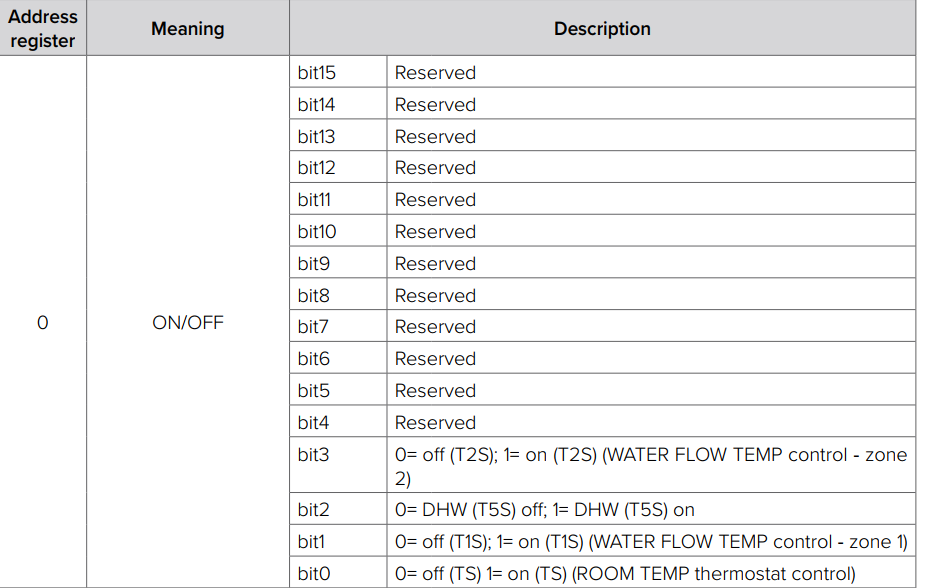Select the bit10 label
Image resolution: width=939 pixels, height=588 pixels.
[317, 231]
